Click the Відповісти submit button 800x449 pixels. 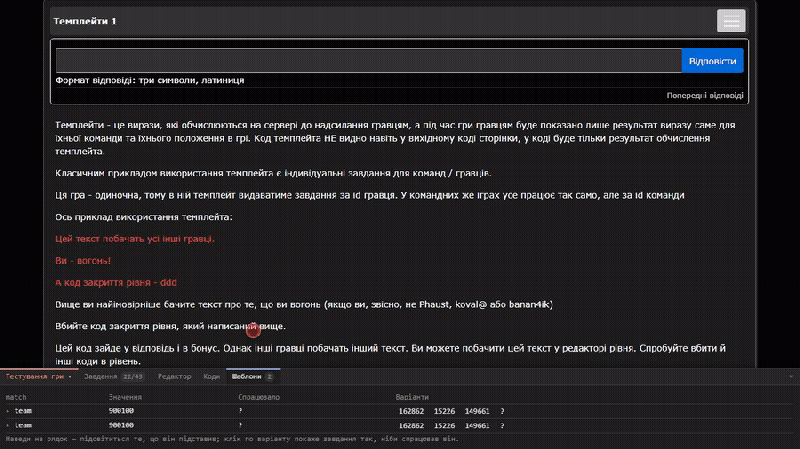click(712, 61)
